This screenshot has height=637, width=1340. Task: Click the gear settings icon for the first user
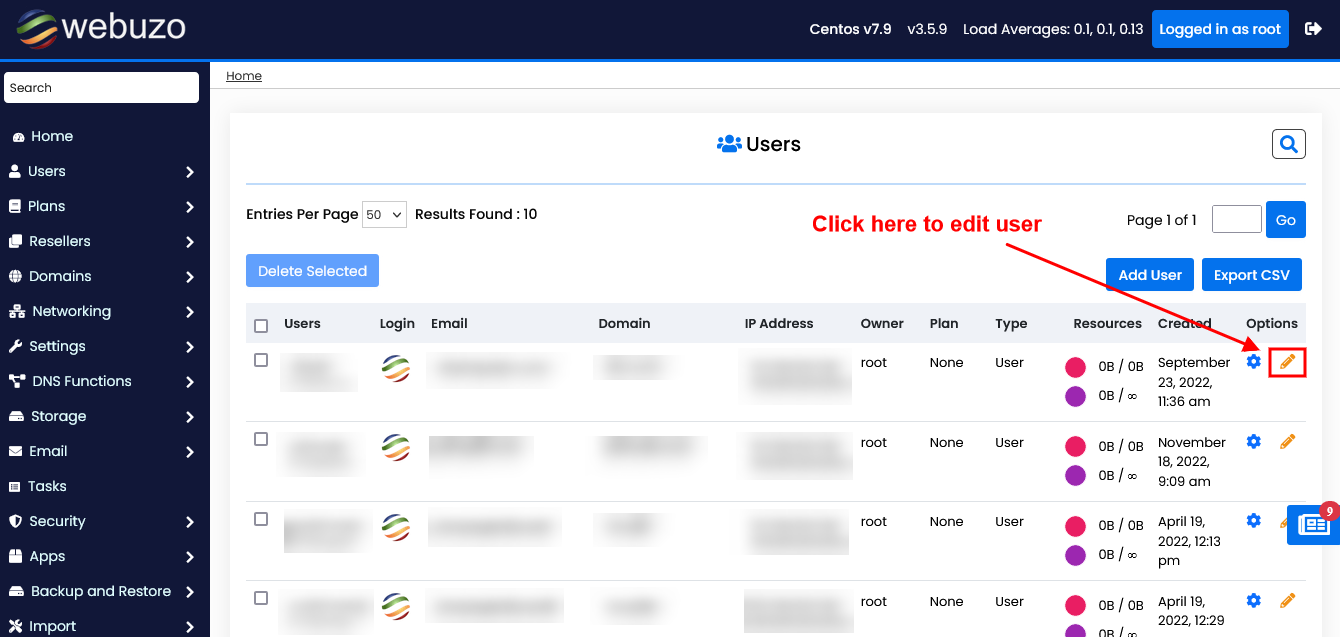click(1253, 363)
